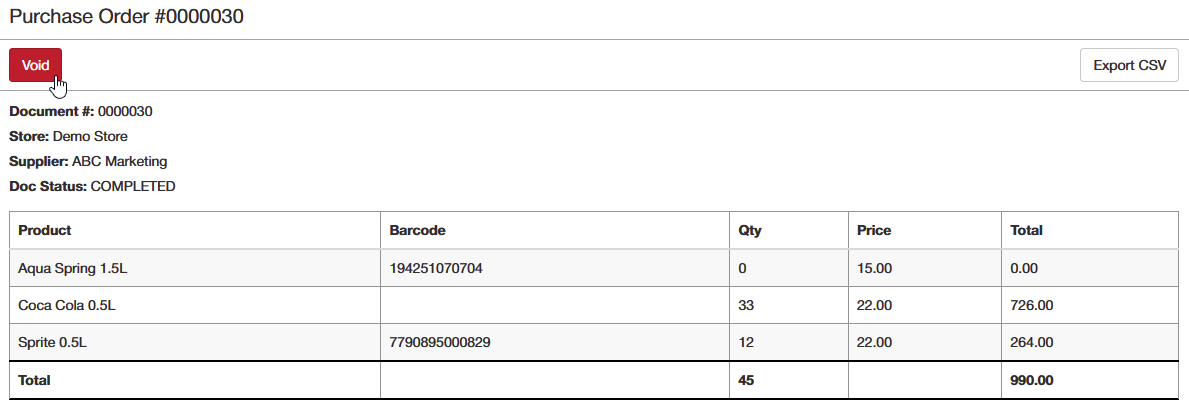The image size is (1189, 412).
Task: Click the quantity 33 cell
Action: 789,305
